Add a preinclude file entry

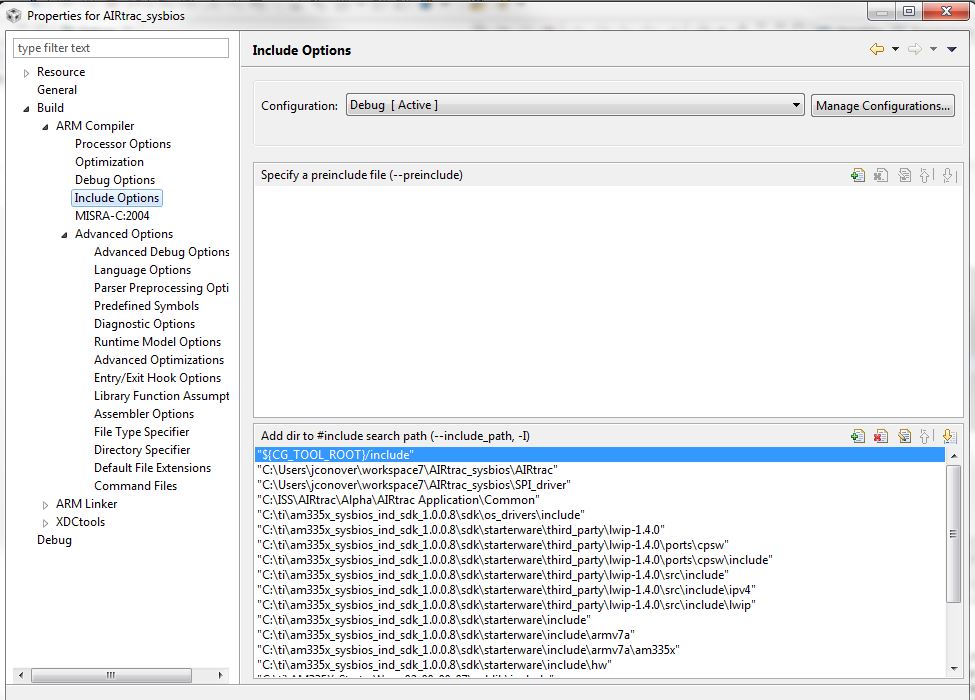(857, 174)
